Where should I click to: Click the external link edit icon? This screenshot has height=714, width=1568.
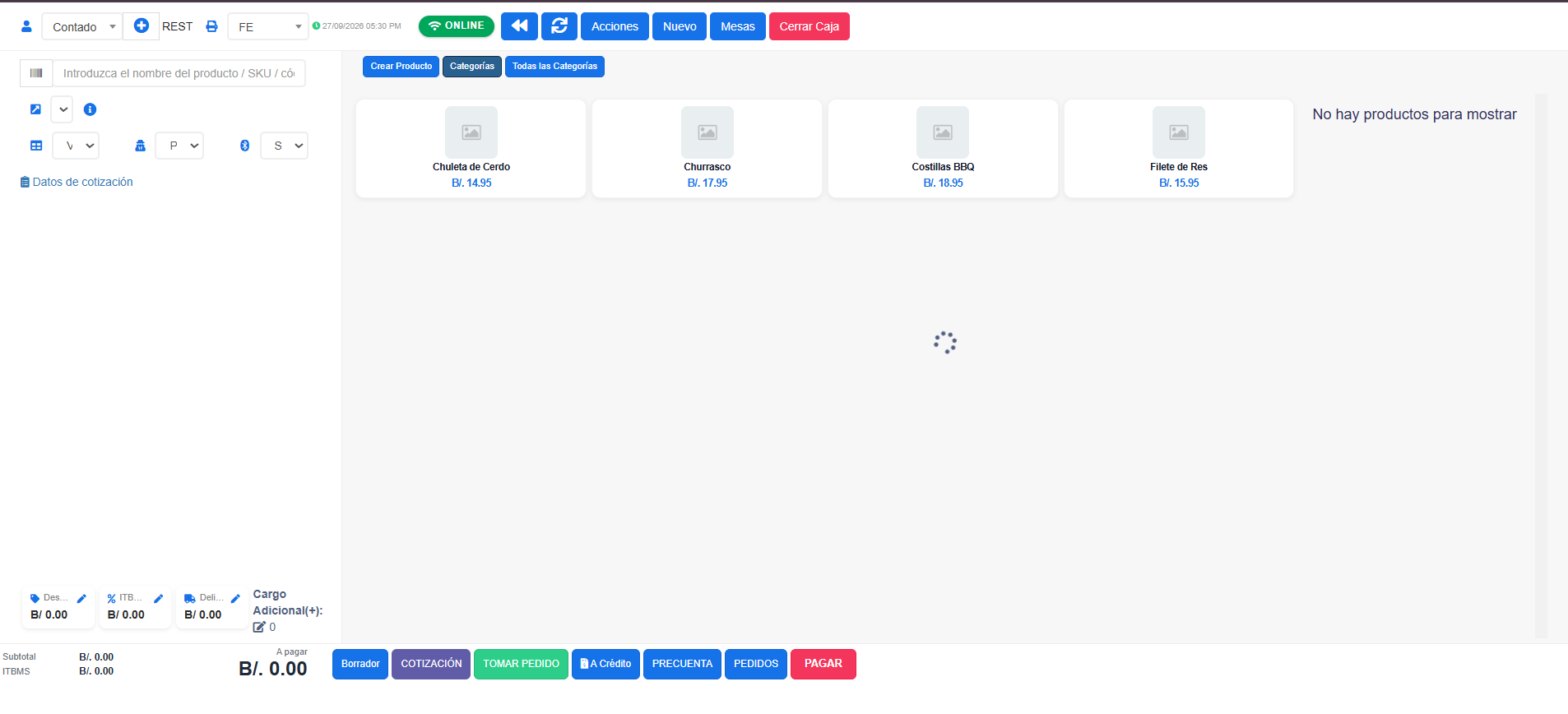tap(35, 109)
